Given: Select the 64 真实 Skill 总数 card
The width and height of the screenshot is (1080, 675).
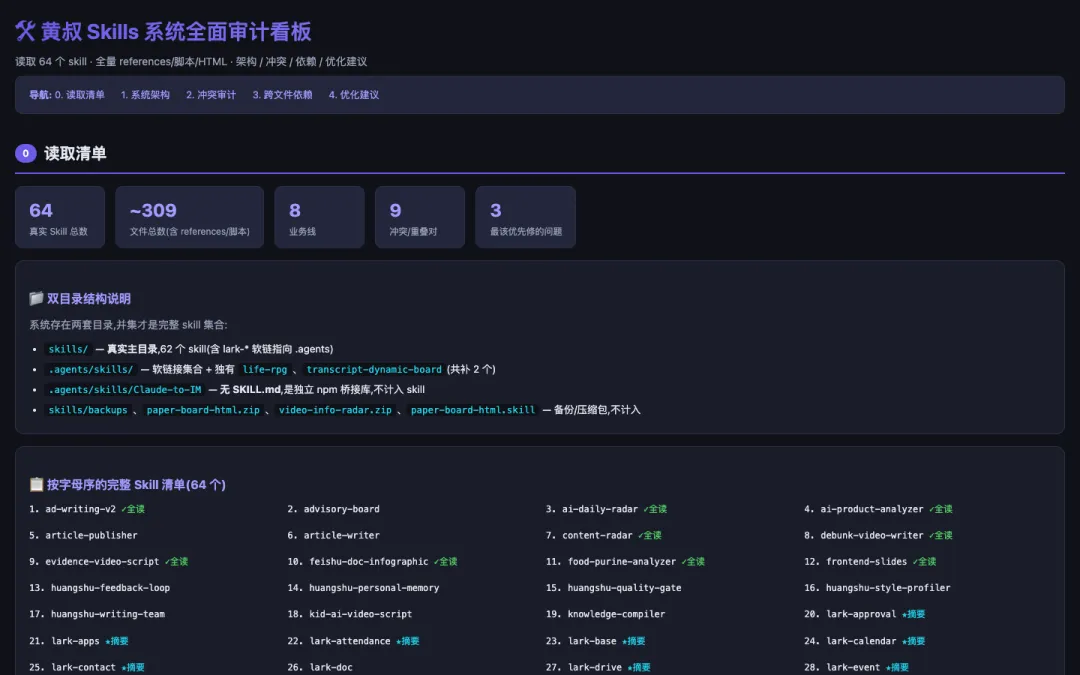Looking at the screenshot, I should point(60,217).
